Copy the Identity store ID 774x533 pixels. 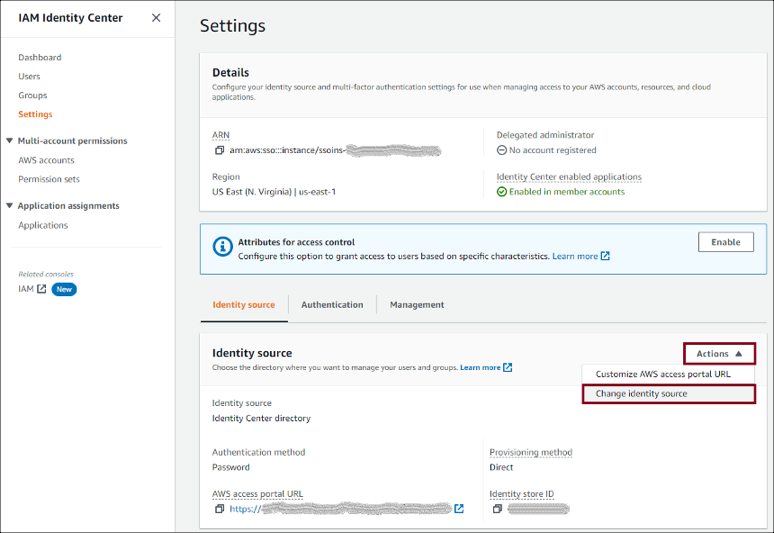coord(496,509)
